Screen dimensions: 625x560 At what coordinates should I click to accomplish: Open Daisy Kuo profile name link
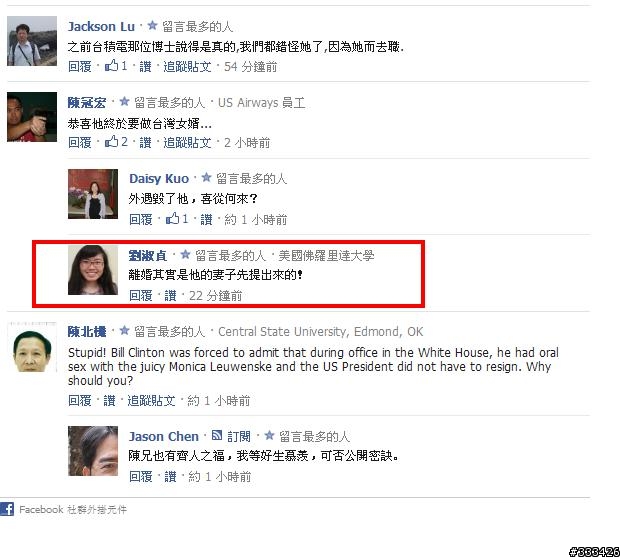click(159, 179)
